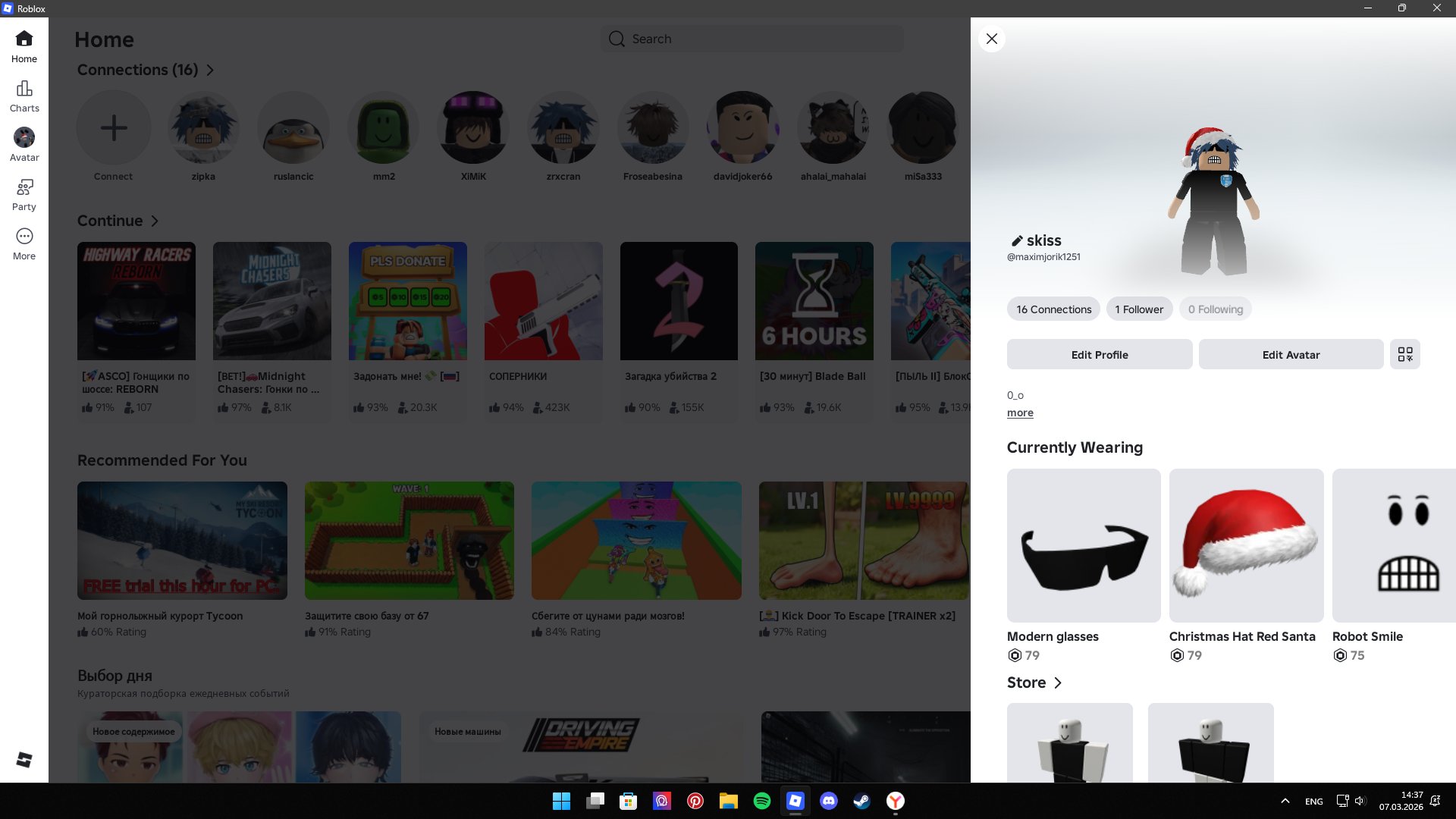
Task: Open the Modern glasses item
Action: point(1084,546)
